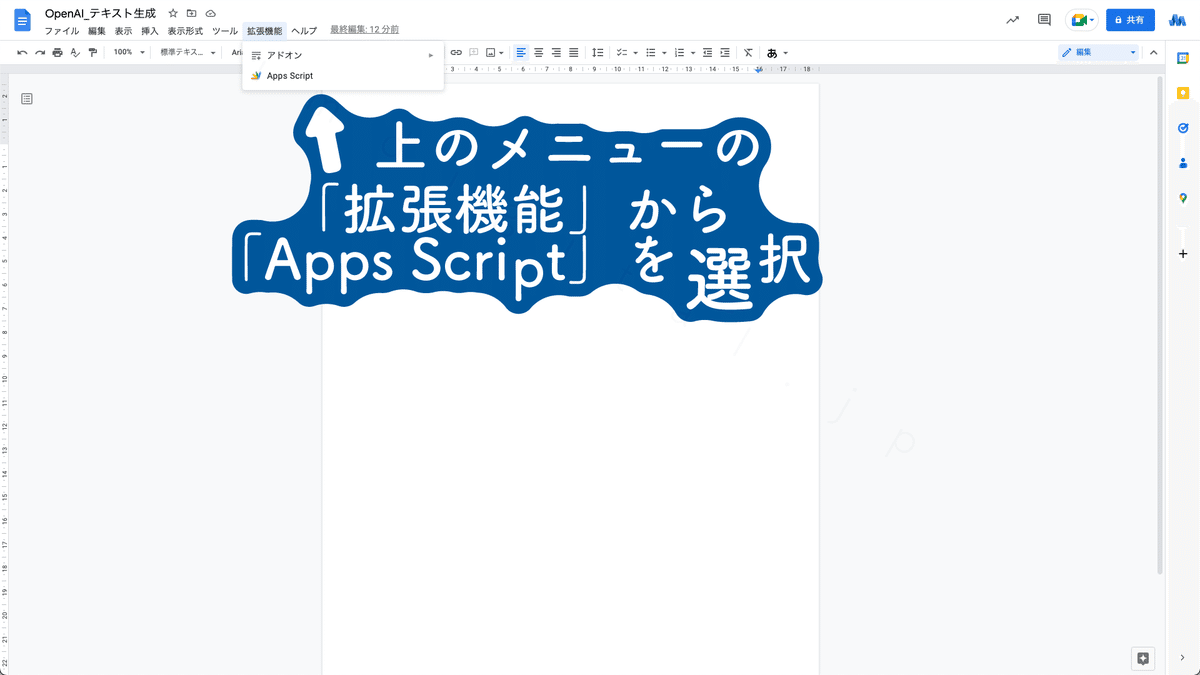Expand the アドオン submenu
1200x675 pixels.
(343, 55)
